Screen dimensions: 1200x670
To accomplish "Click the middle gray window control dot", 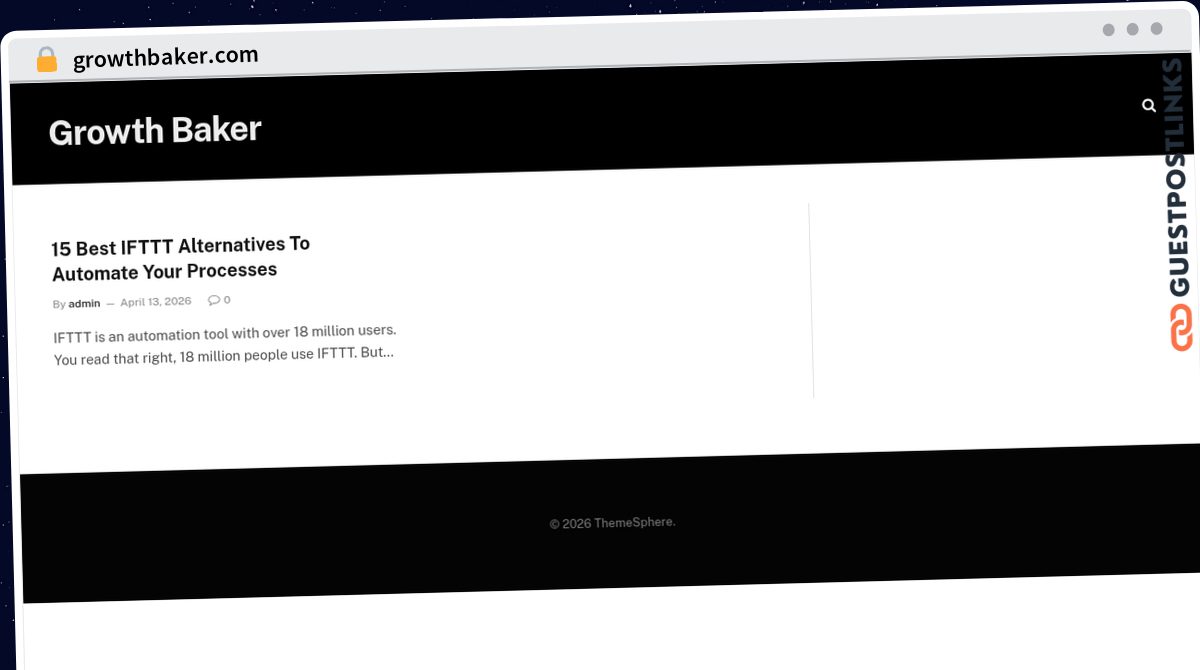I will point(1133,29).
